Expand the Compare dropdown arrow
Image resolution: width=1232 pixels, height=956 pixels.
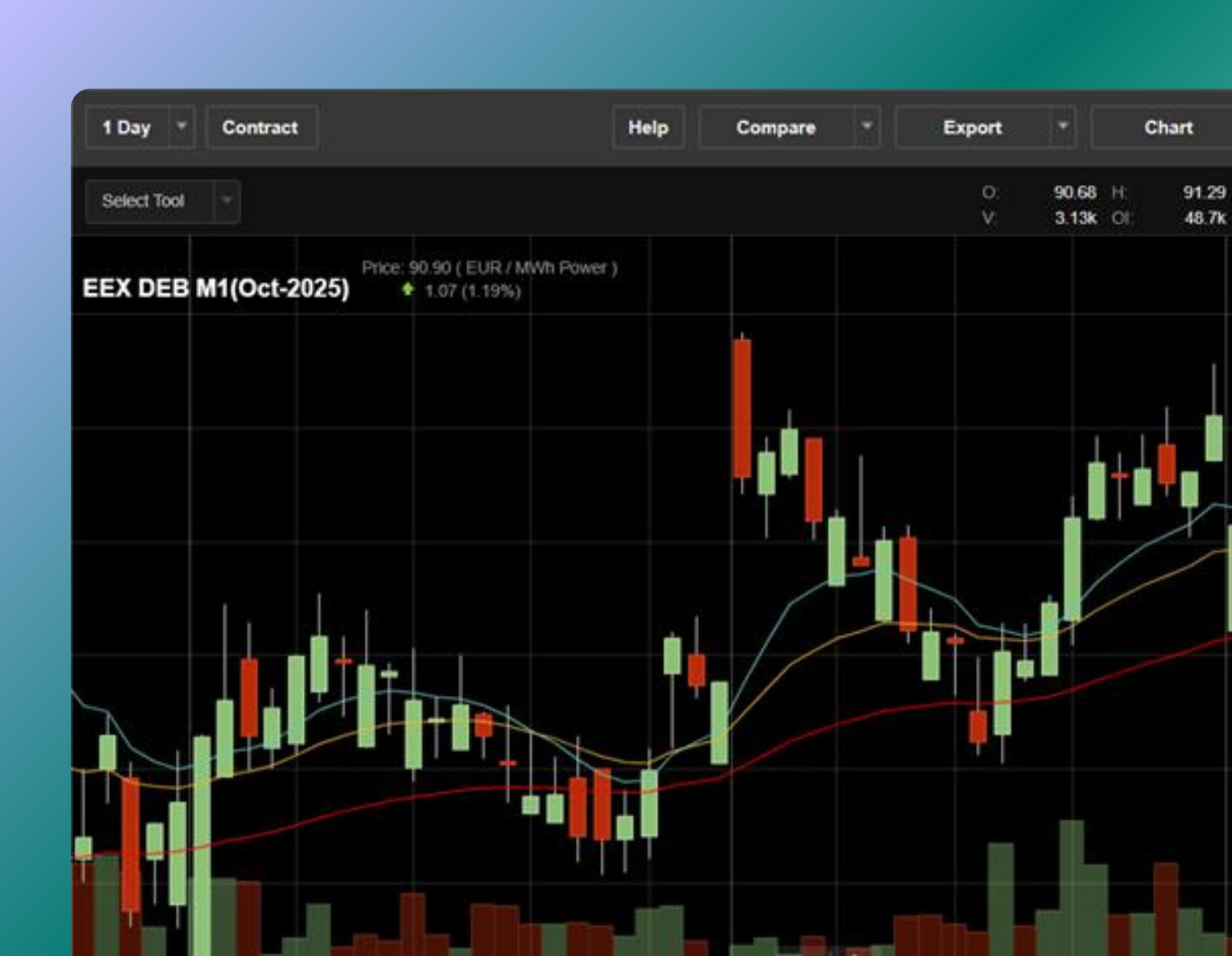coord(866,128)
